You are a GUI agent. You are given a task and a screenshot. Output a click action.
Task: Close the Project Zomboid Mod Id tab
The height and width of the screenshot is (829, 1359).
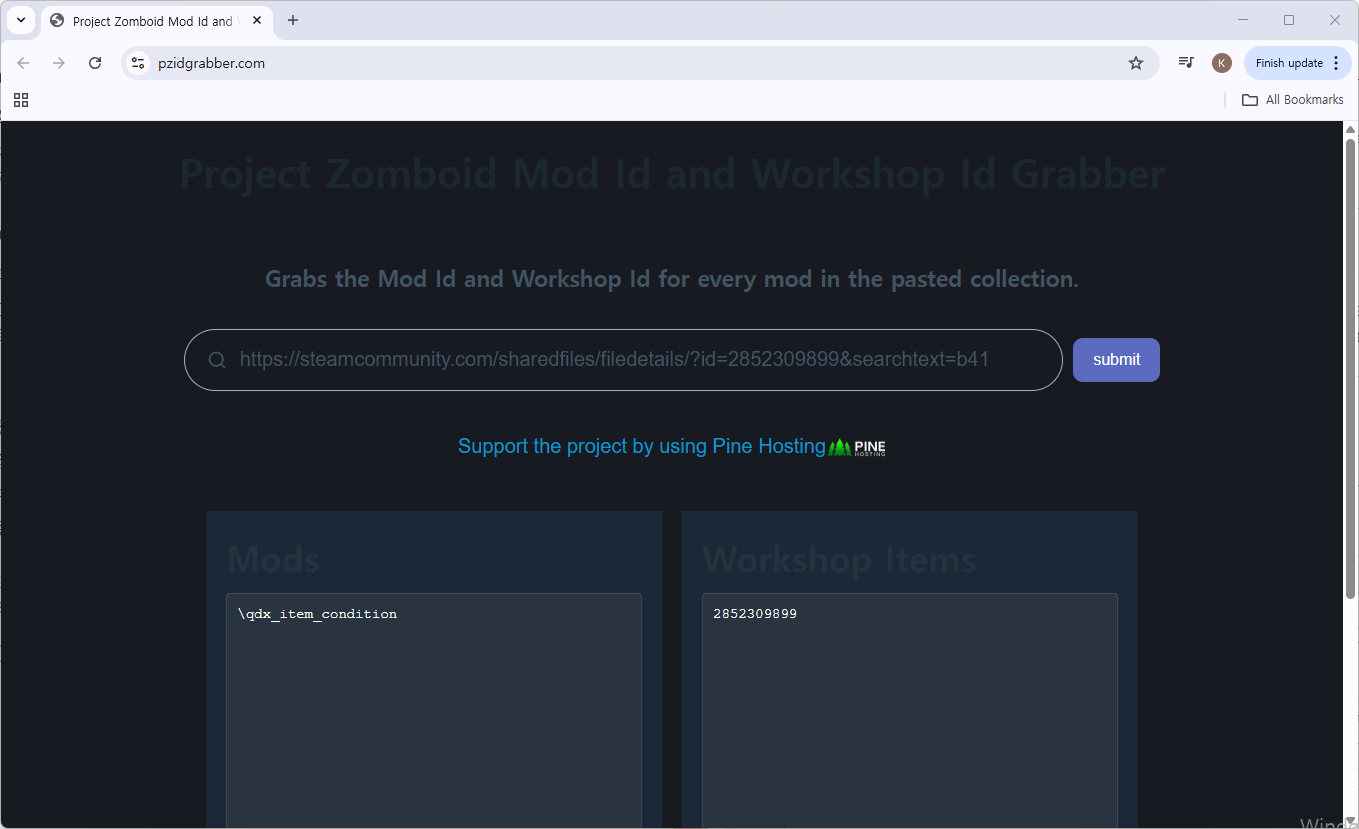point(257,20)
